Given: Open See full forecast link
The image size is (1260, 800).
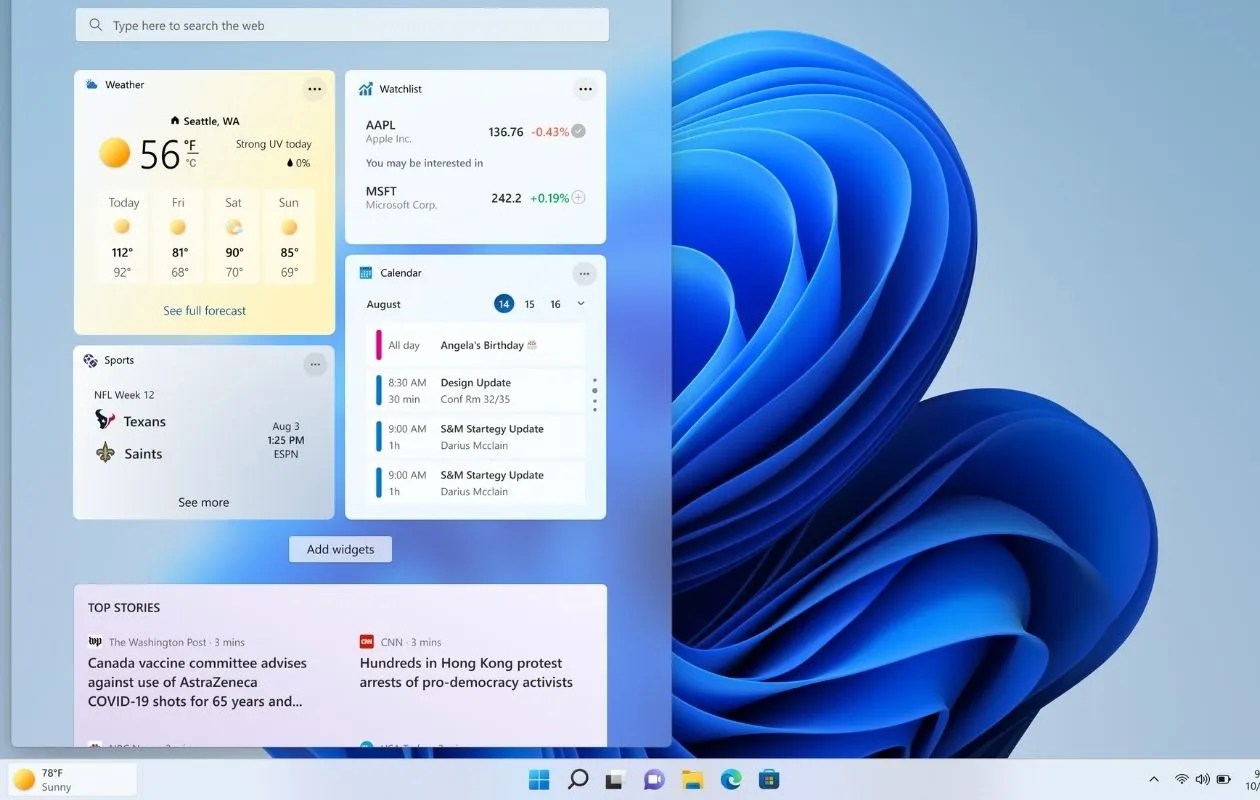Looking at the screenshot, I should coord(203,310).
